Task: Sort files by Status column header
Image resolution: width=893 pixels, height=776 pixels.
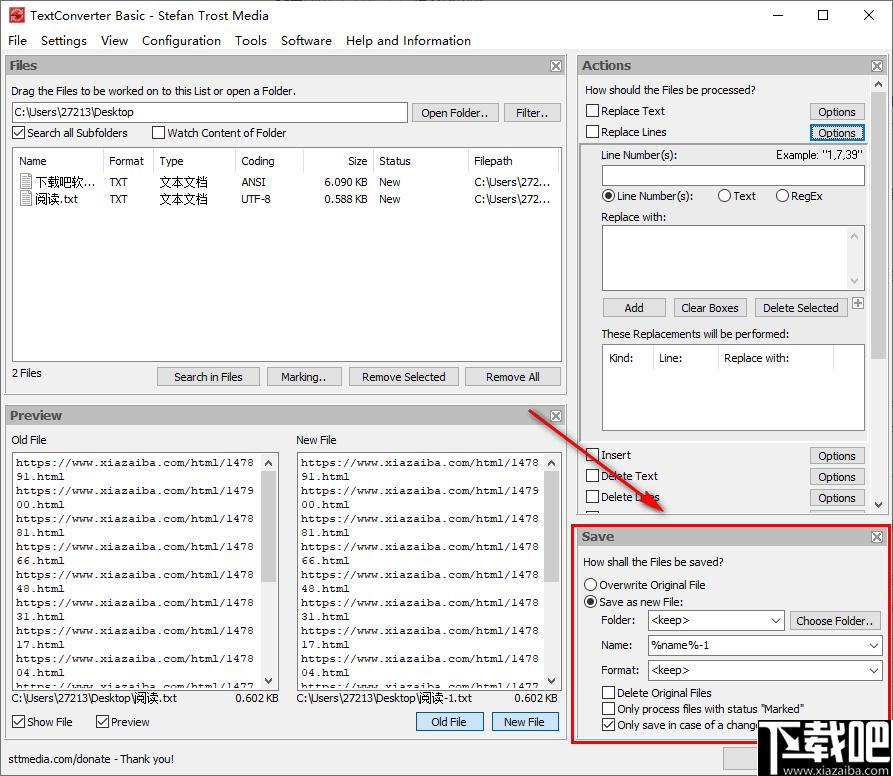Action: [420, 161]
